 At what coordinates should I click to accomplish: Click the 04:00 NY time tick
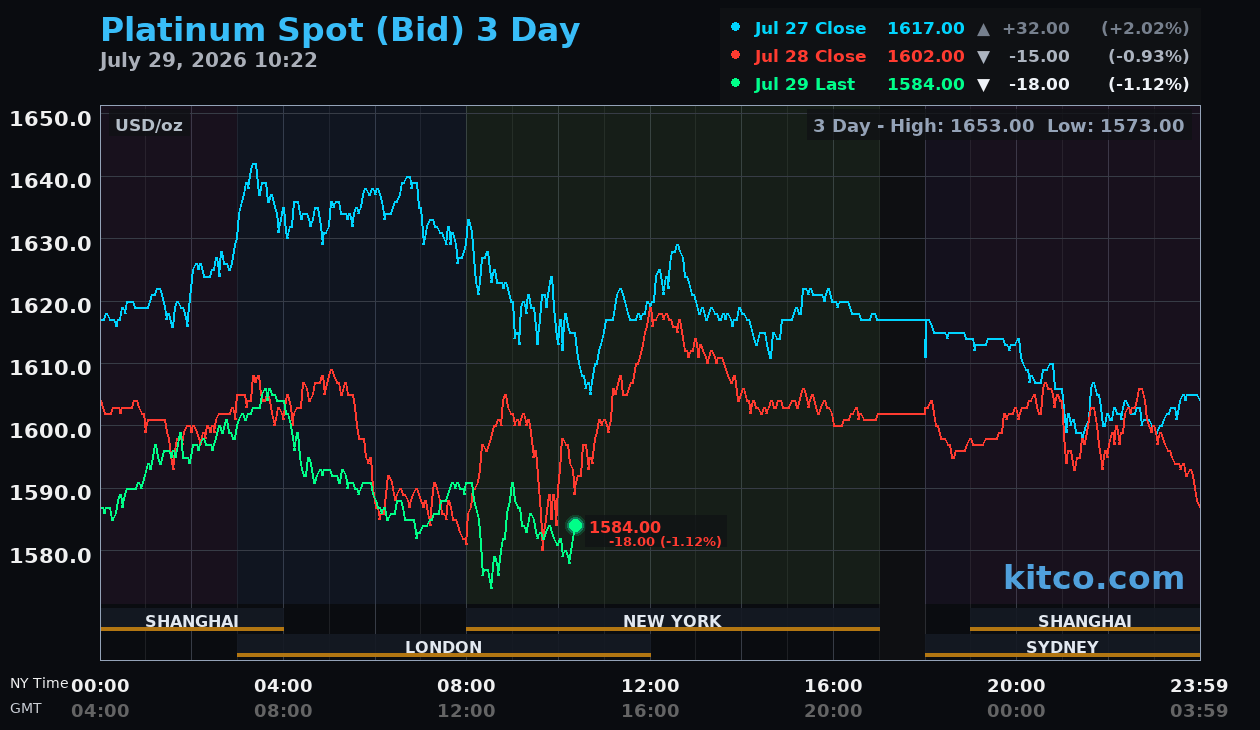pos(283,686)
